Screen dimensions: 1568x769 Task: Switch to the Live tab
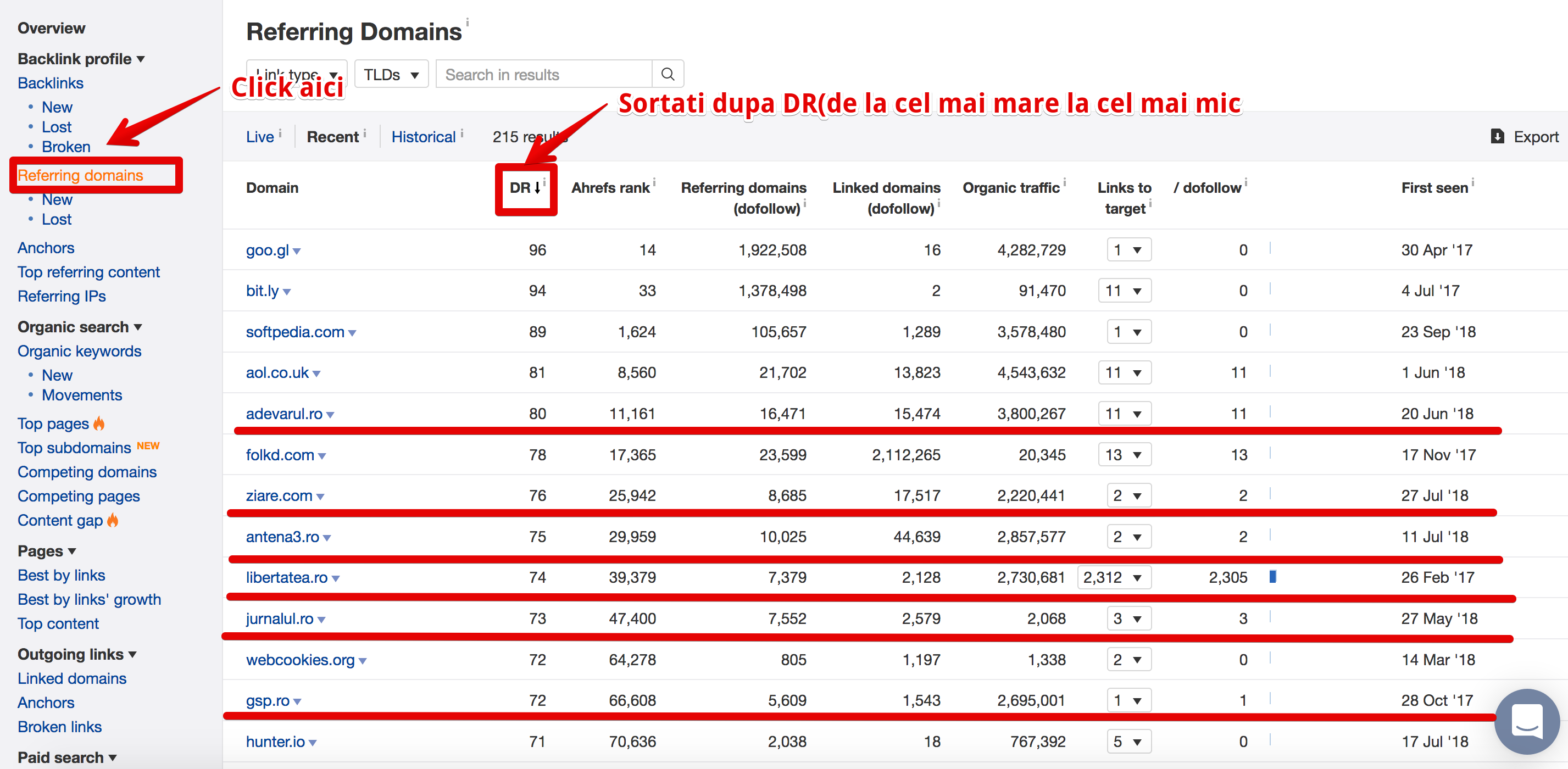[260, 137]
